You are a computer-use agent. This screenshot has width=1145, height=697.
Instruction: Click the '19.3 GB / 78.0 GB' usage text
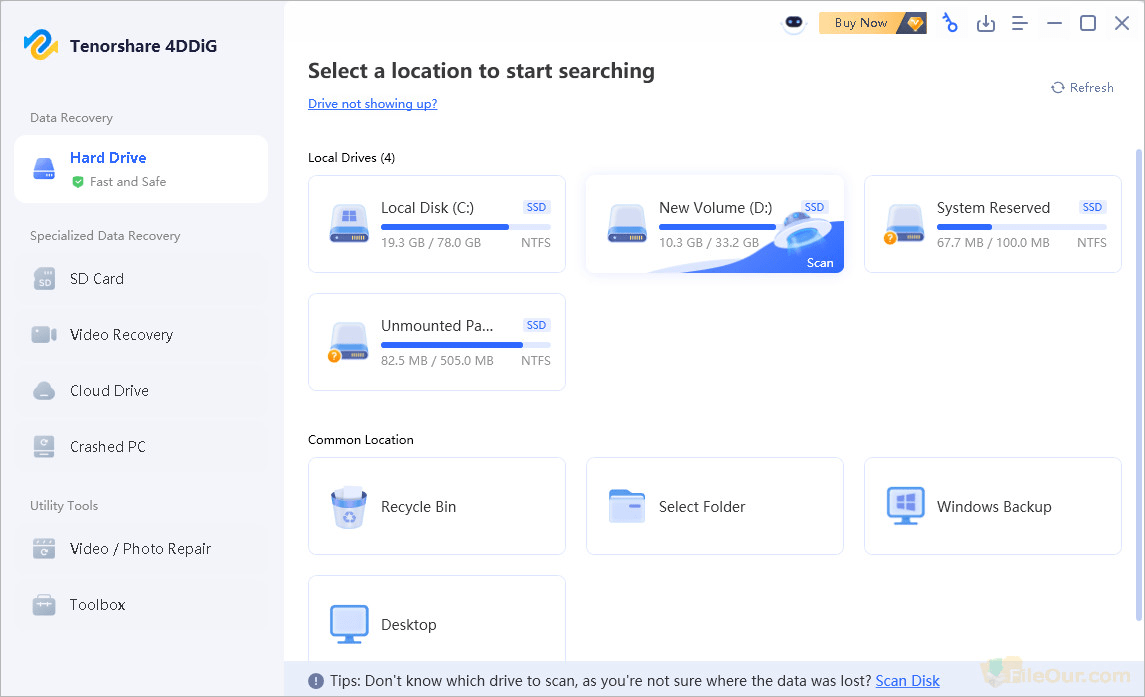[x=431, y=243]
